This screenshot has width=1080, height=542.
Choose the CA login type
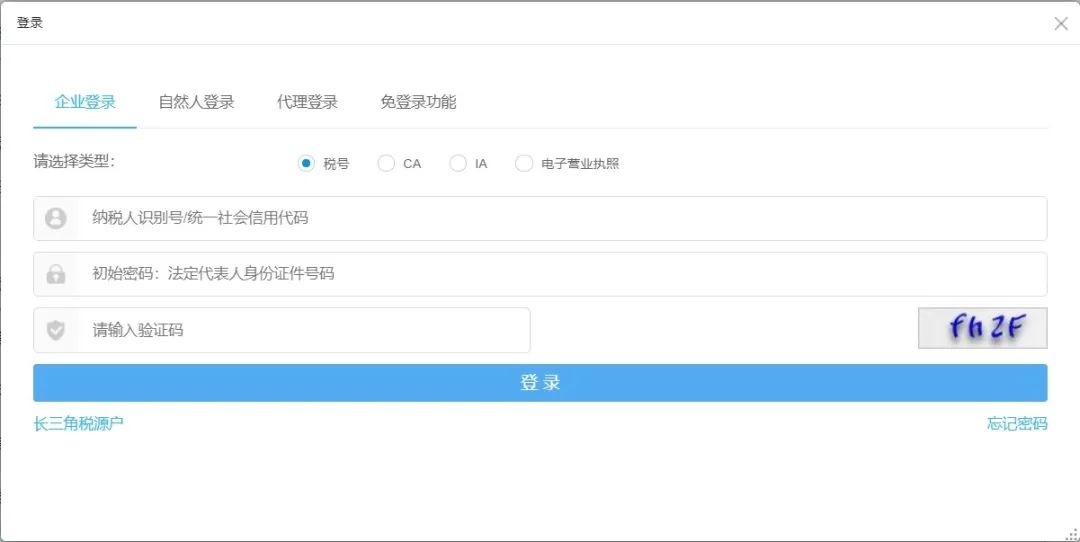(386, 163)
